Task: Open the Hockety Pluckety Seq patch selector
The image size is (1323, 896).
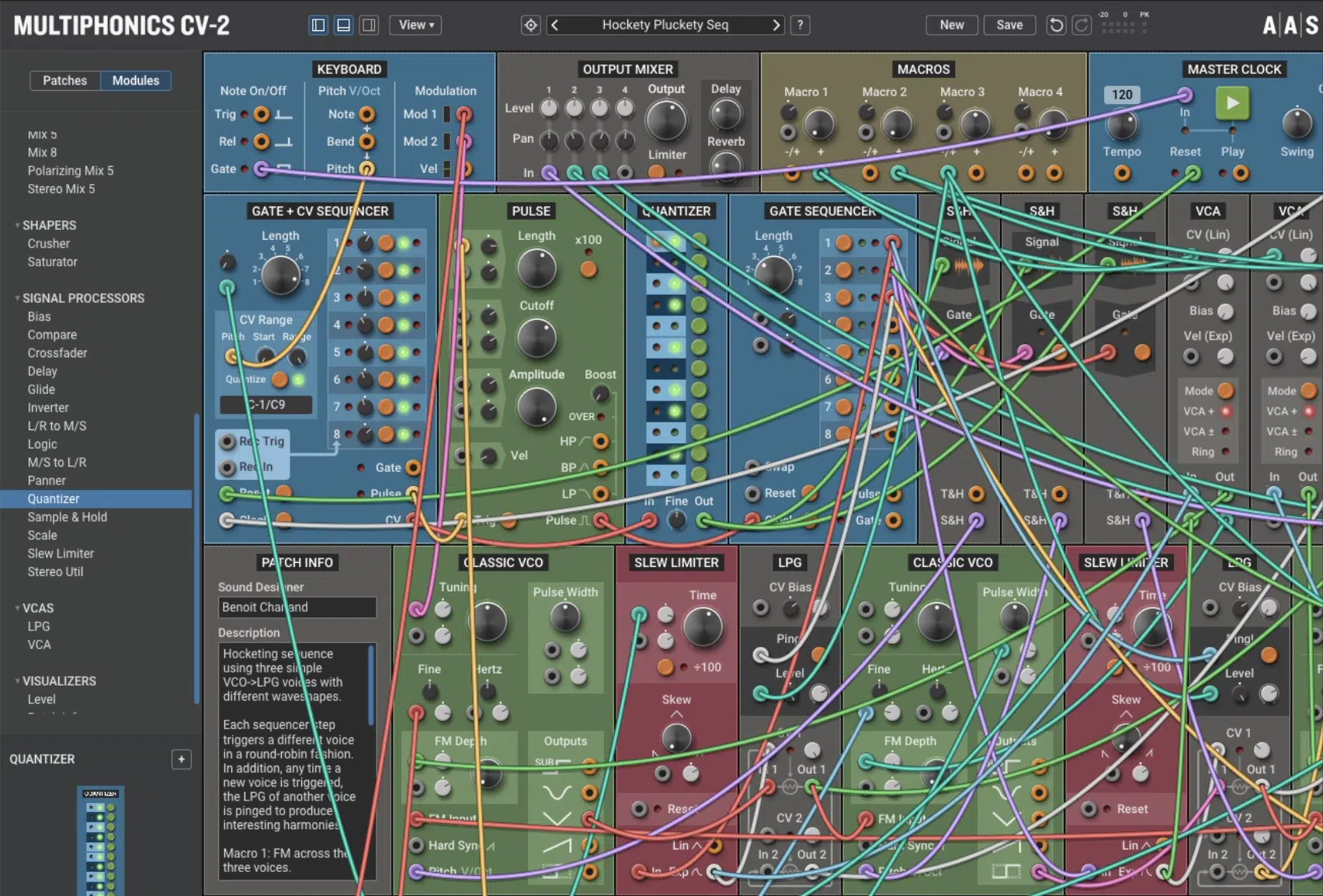Action: (x=665, y=25)
